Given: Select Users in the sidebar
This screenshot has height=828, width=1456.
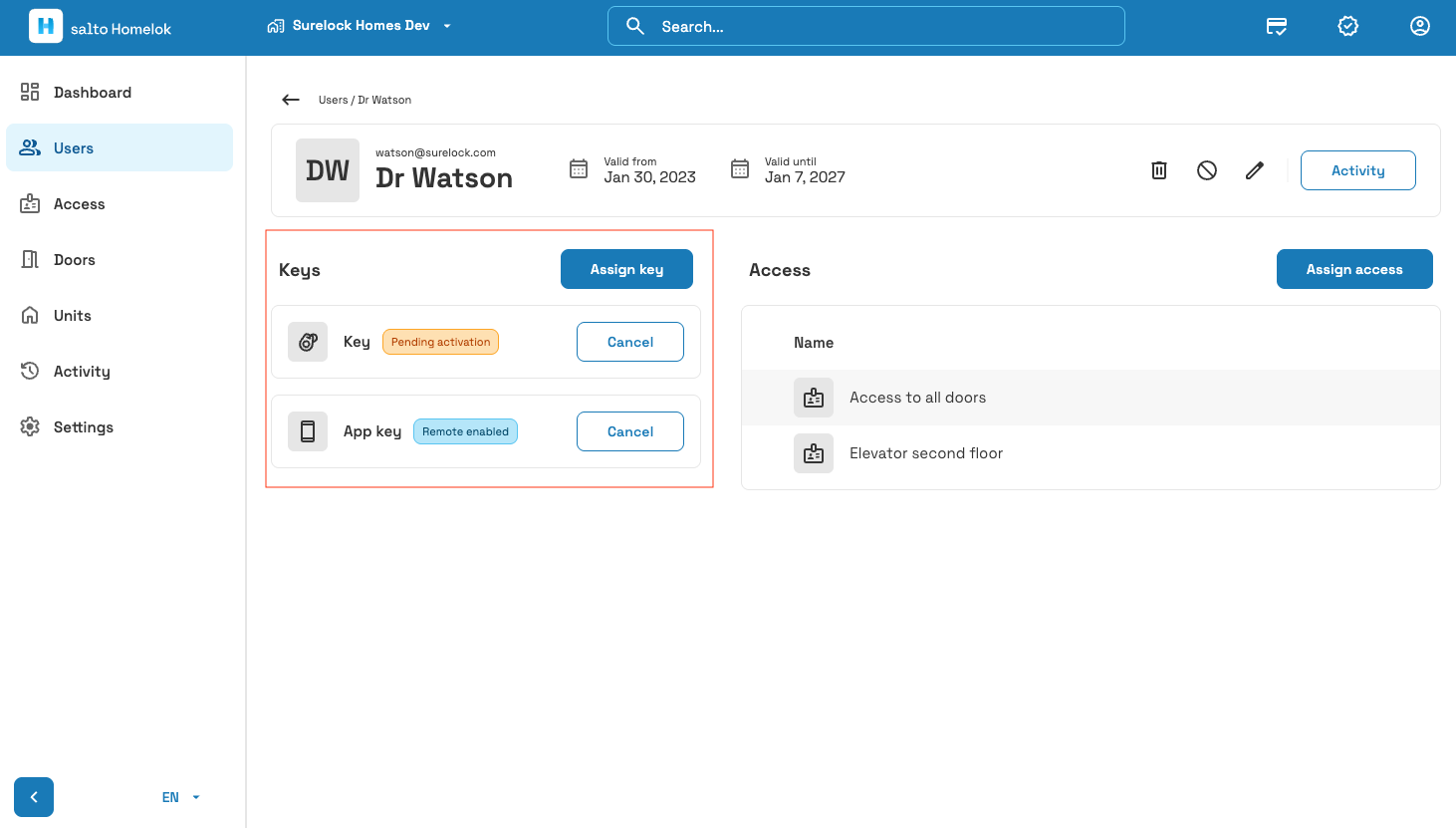Looking at the screenshot, I should [x=120, y=147].
